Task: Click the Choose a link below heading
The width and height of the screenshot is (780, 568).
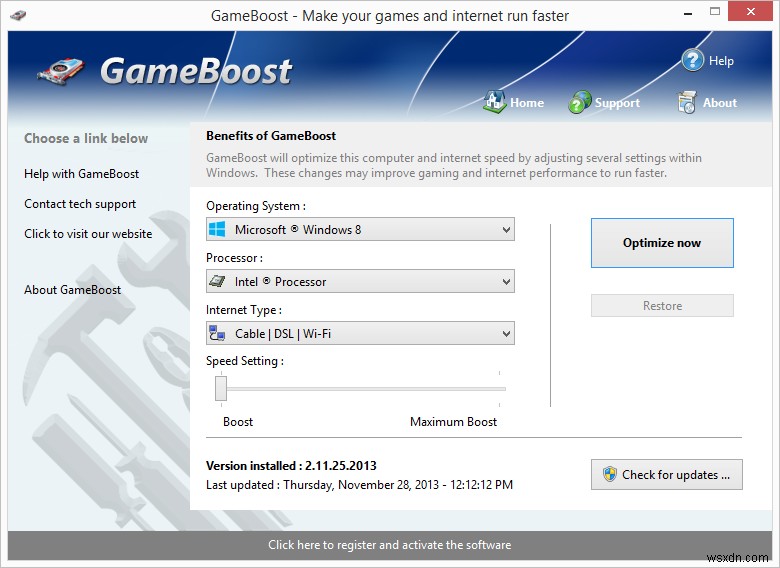Action: pyautogui.click(x=86, y=138)
